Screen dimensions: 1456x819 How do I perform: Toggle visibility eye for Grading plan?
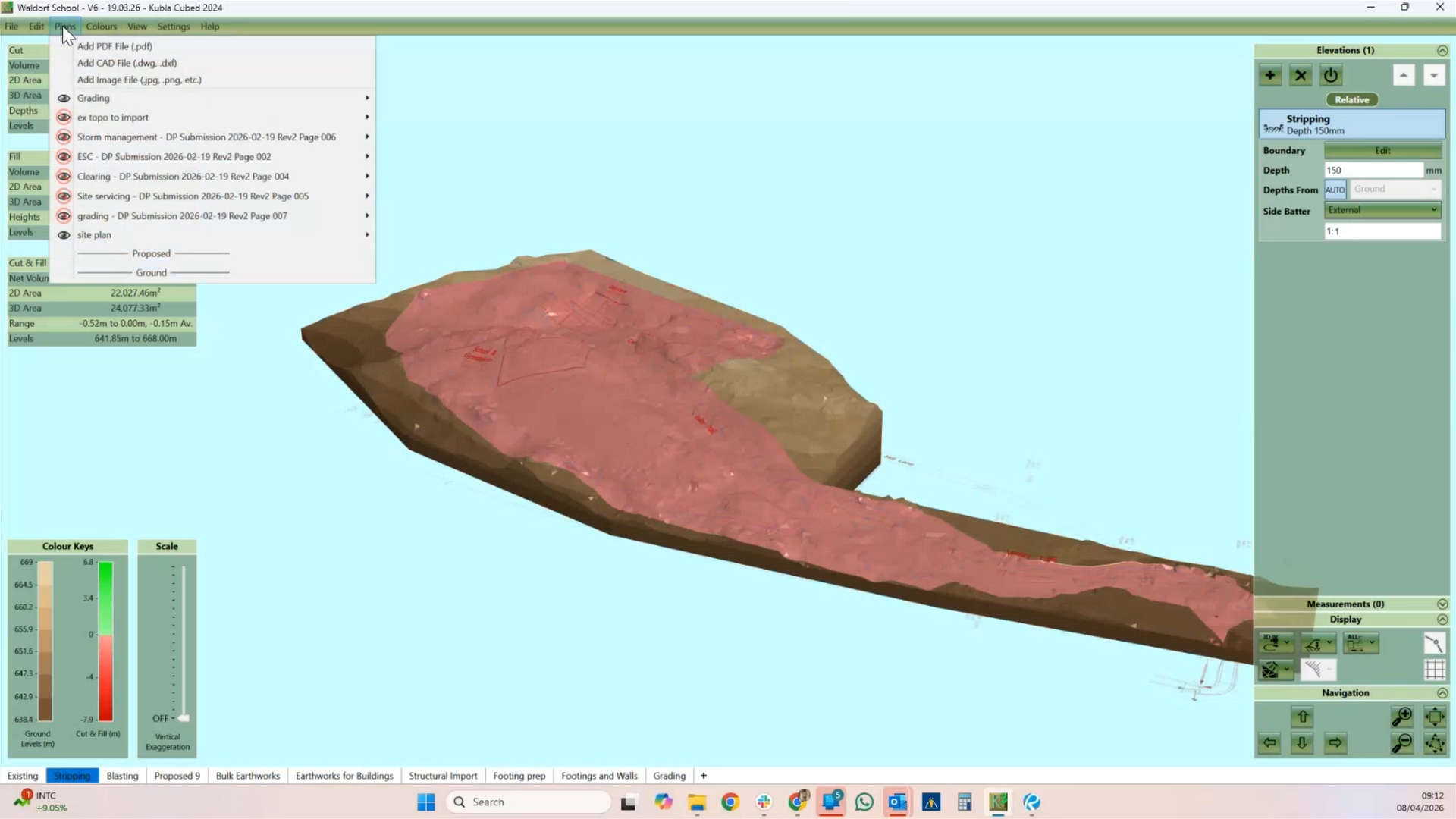(64, 99)
